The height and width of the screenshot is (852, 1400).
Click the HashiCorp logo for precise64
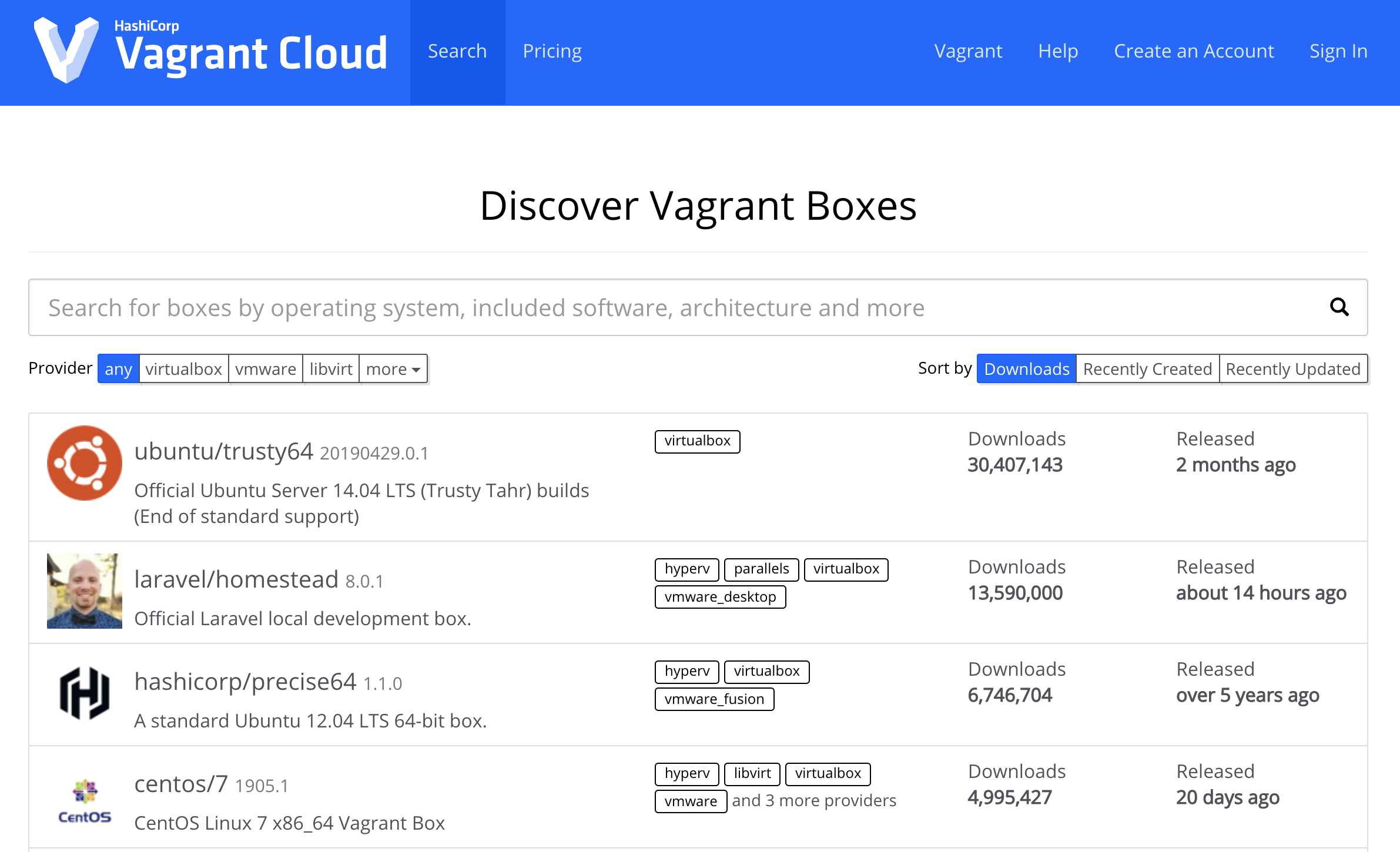coord(85,693)
